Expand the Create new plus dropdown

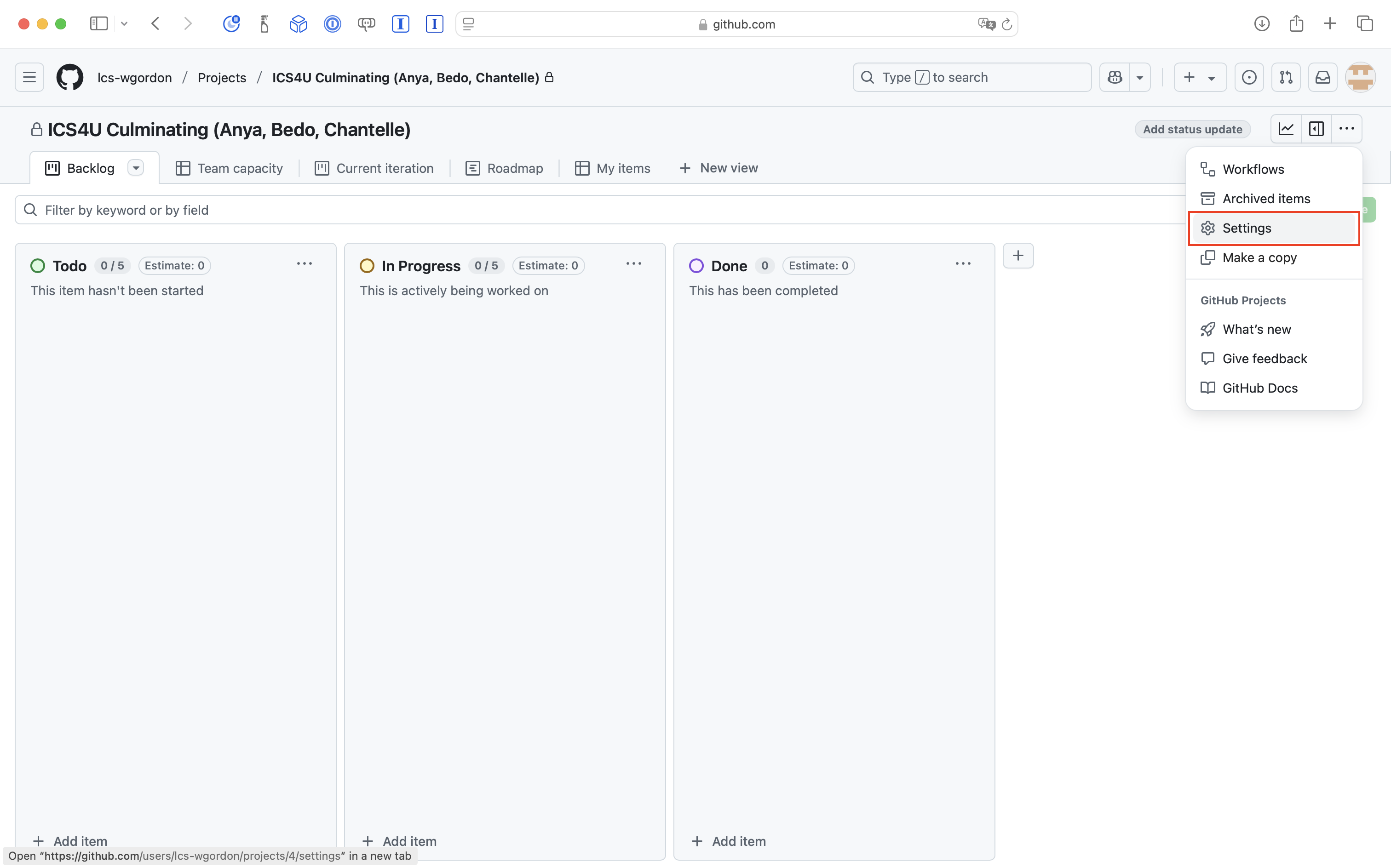1199,77
